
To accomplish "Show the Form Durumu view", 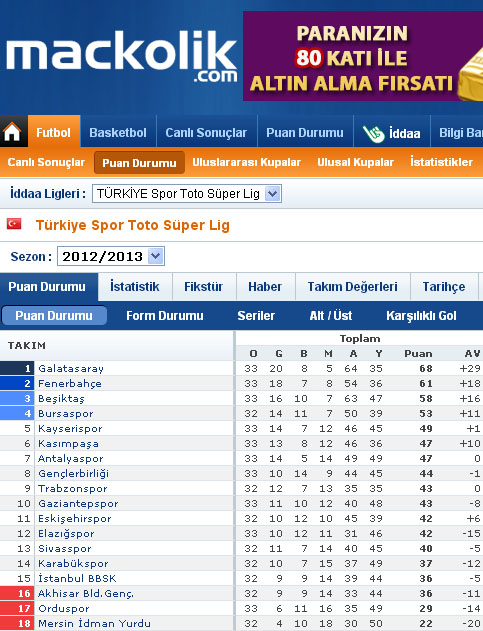I will pos(165,316).
